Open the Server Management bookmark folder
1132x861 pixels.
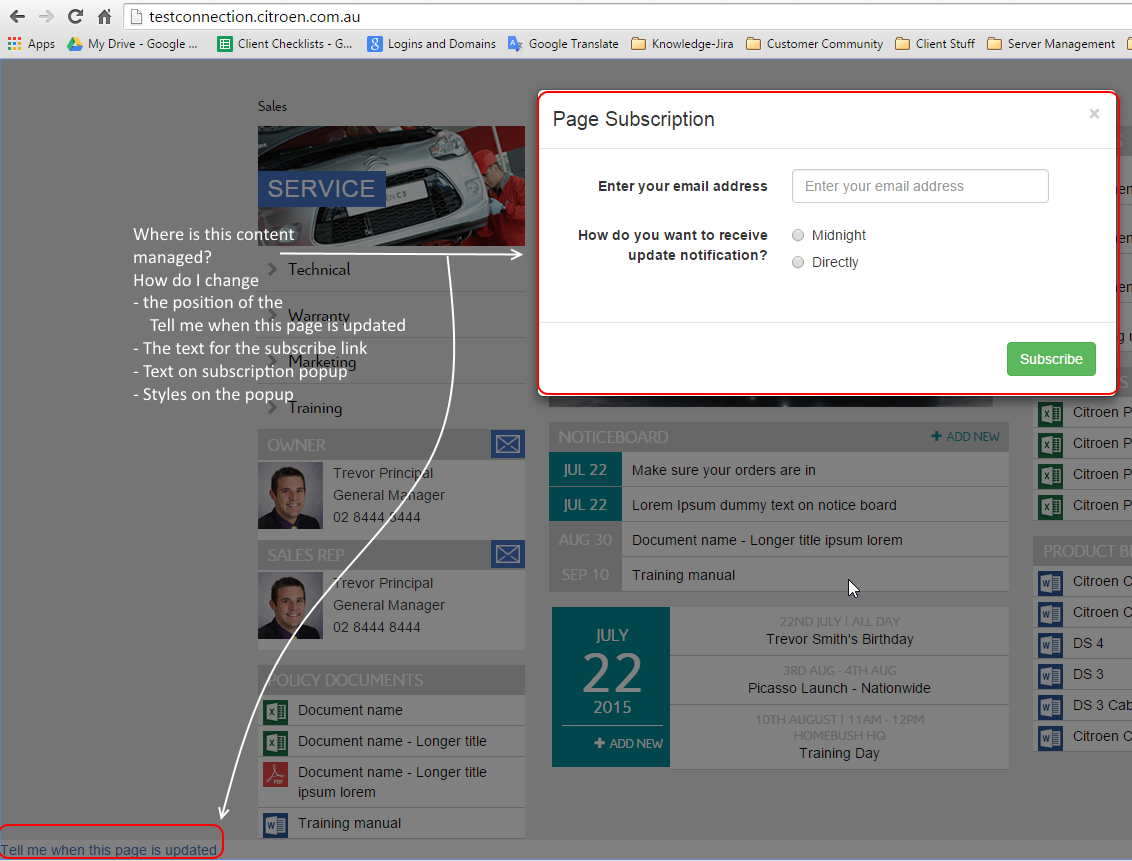click(1050, 44)
